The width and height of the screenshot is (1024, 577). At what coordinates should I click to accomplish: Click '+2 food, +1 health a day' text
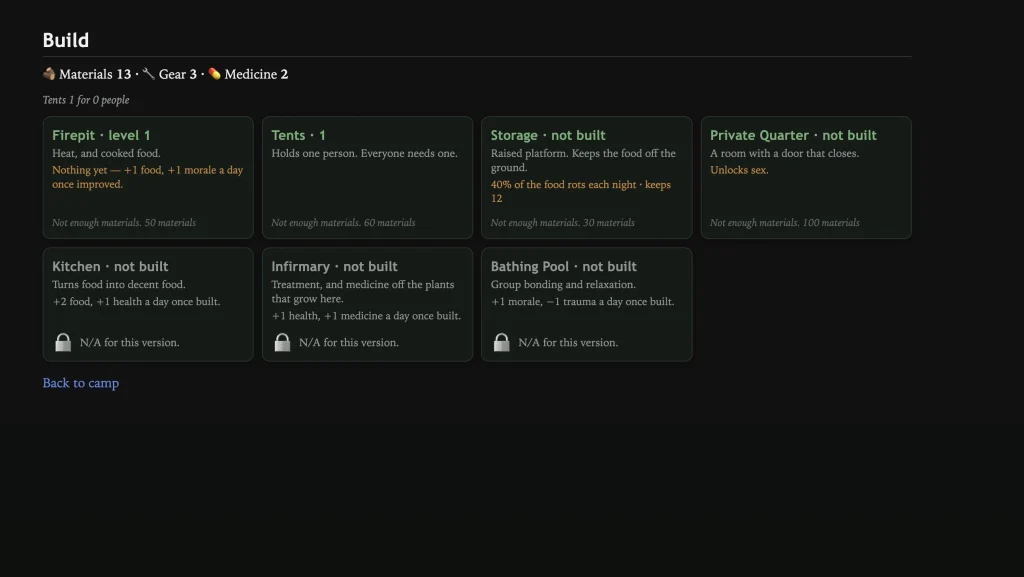(136, 302)
